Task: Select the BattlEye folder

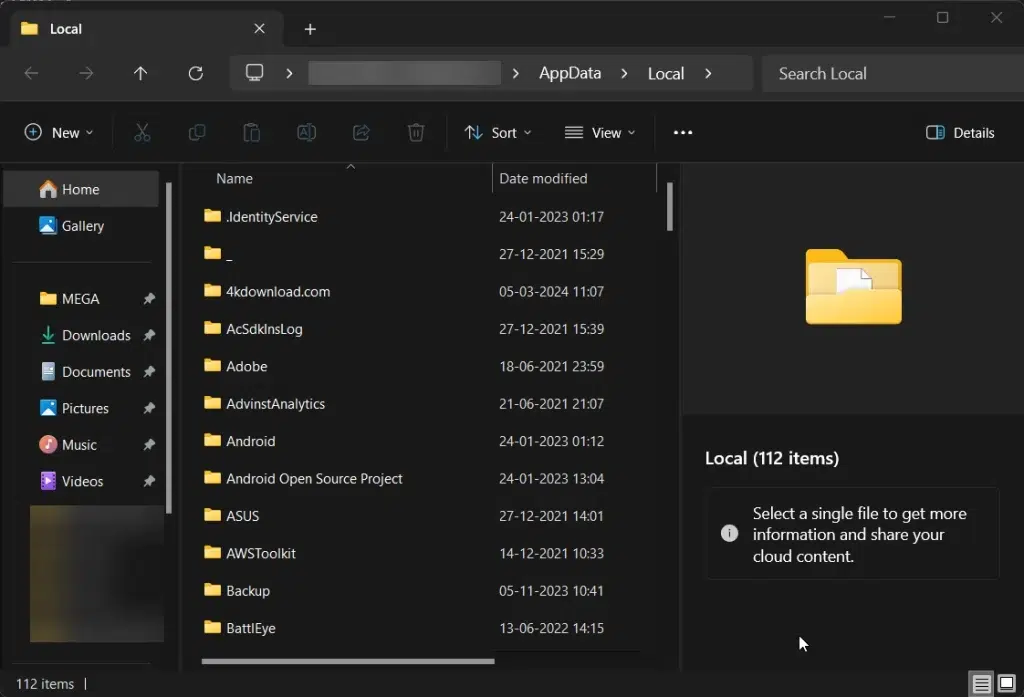Action: coord(239,628)
